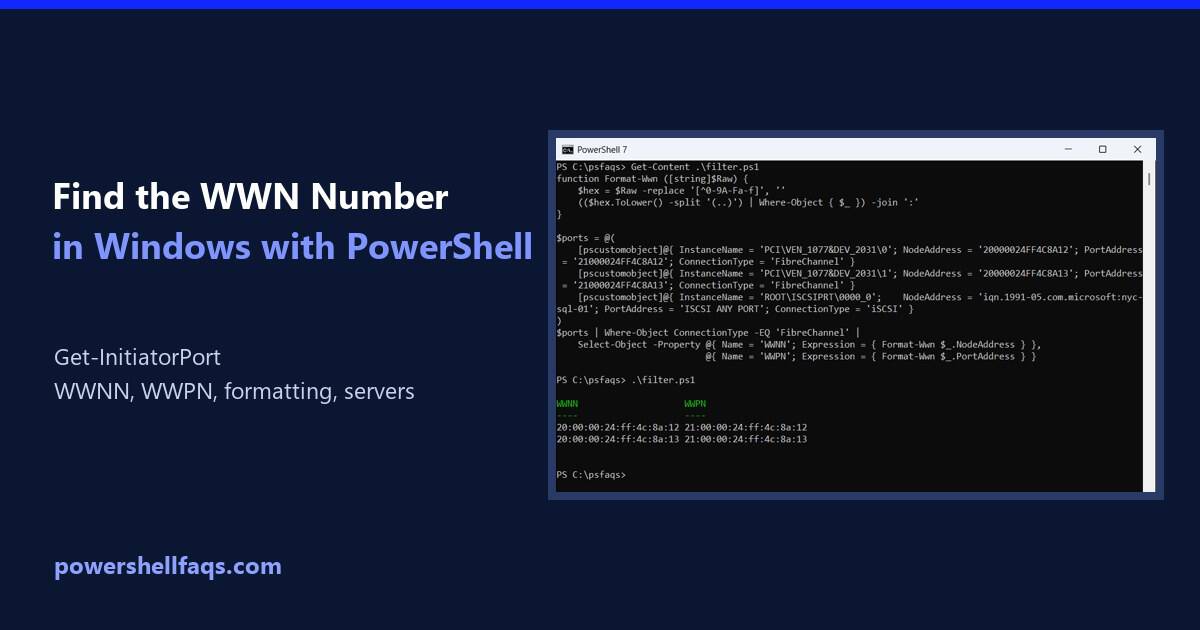The height and width of the screenshot is (630, 1200).
Task: Click the '$hex = $Raw -replace' line
Action: [x=680, y=190]
